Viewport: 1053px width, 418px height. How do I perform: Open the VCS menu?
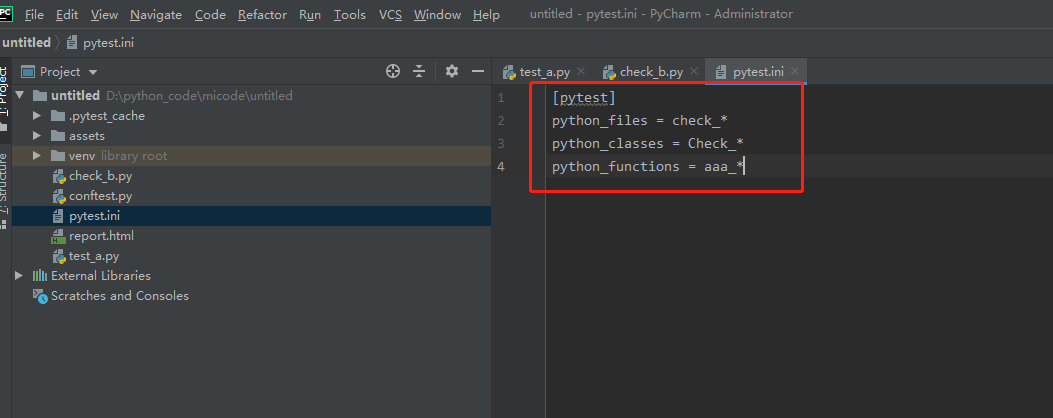[390, 14]
